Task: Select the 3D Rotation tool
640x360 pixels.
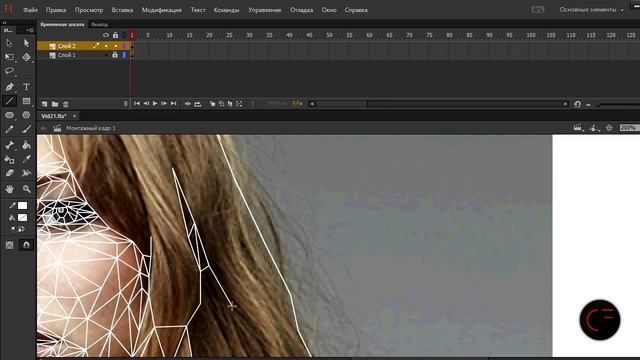Action: 26,57
